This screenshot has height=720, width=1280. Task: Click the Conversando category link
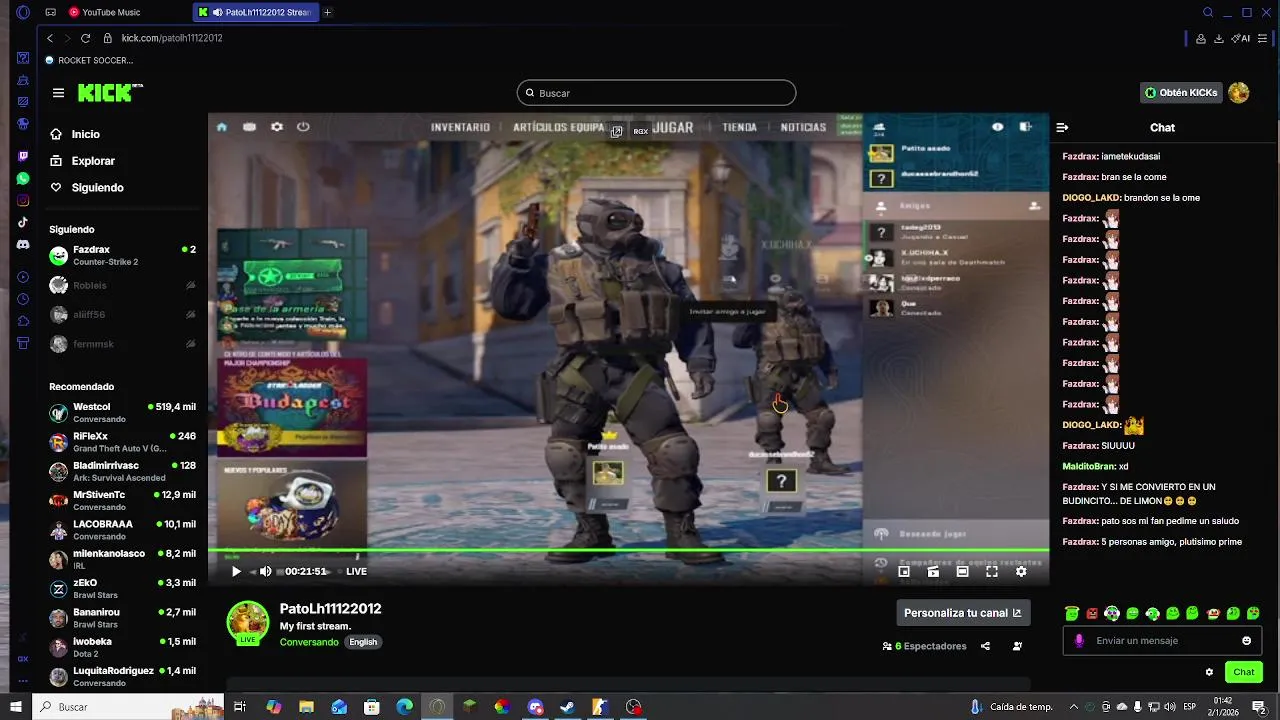pos(309,642)
